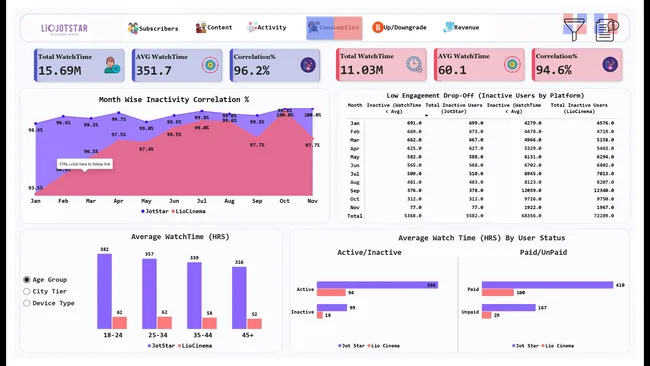The height and width of the screenshot is (366, 650).
Task: Select the red Paid bar valued 100
Action: point(497,293)
